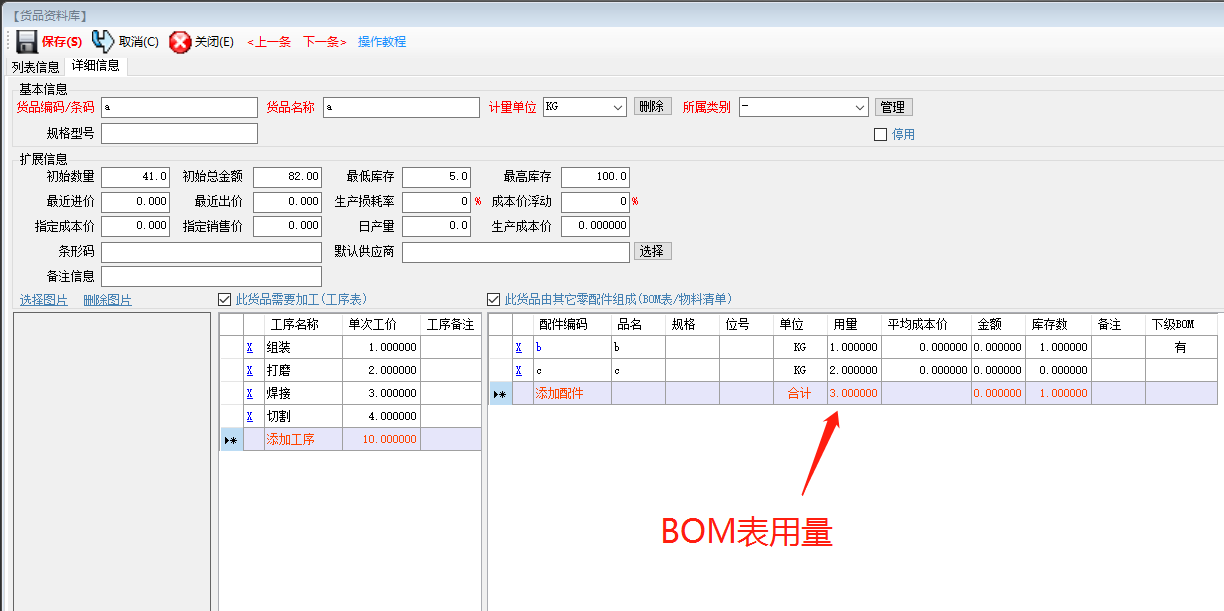The width and height of the screenshot is (1224, 611).
Task: Click the 关闭(E) close icon
Action: coord(180,42)
